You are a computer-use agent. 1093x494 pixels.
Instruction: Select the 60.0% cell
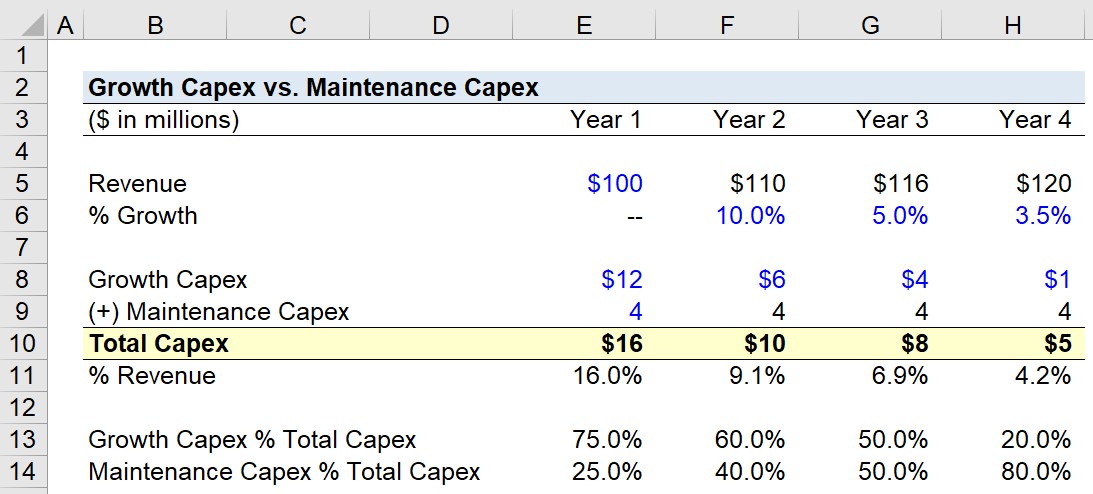pyautogui.click(x=751, y=440)
